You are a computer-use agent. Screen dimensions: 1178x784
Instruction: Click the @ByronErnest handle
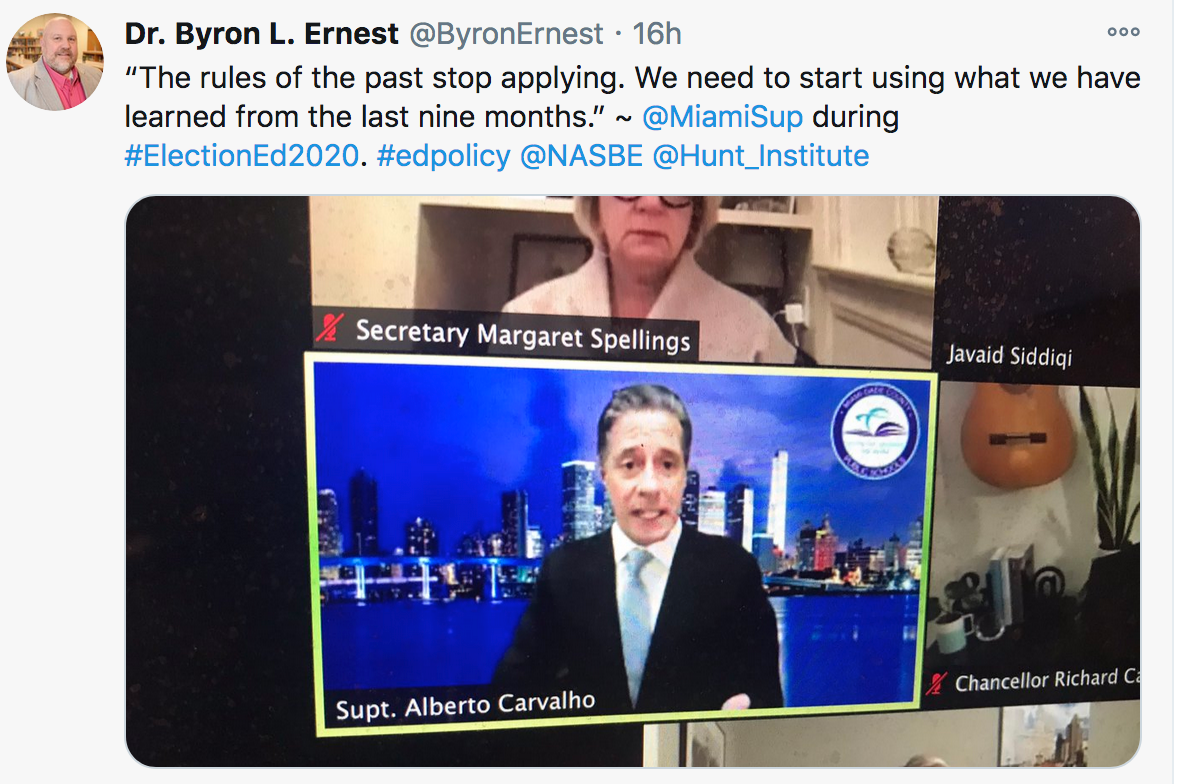(506, 34)
